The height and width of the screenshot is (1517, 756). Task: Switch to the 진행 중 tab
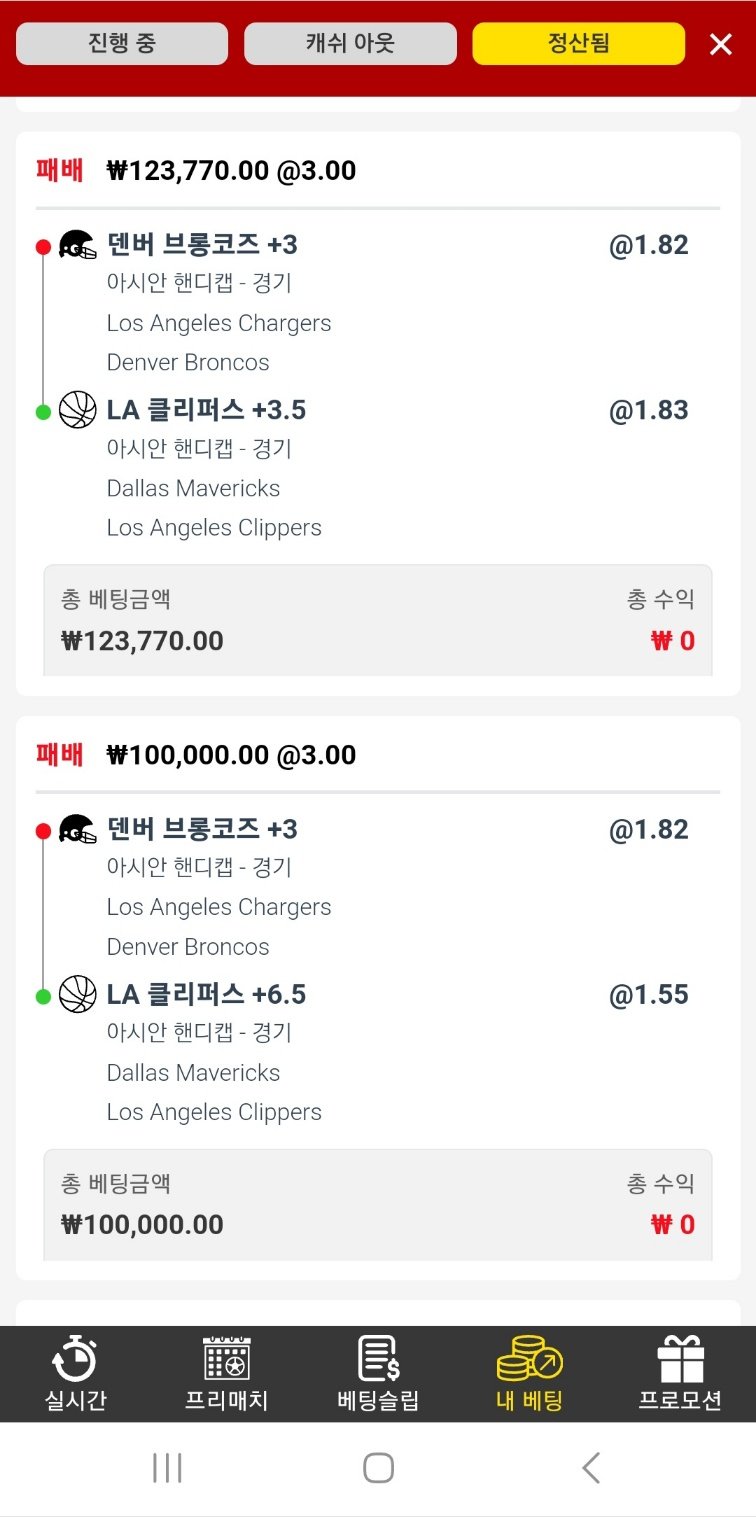click(122, 44)
